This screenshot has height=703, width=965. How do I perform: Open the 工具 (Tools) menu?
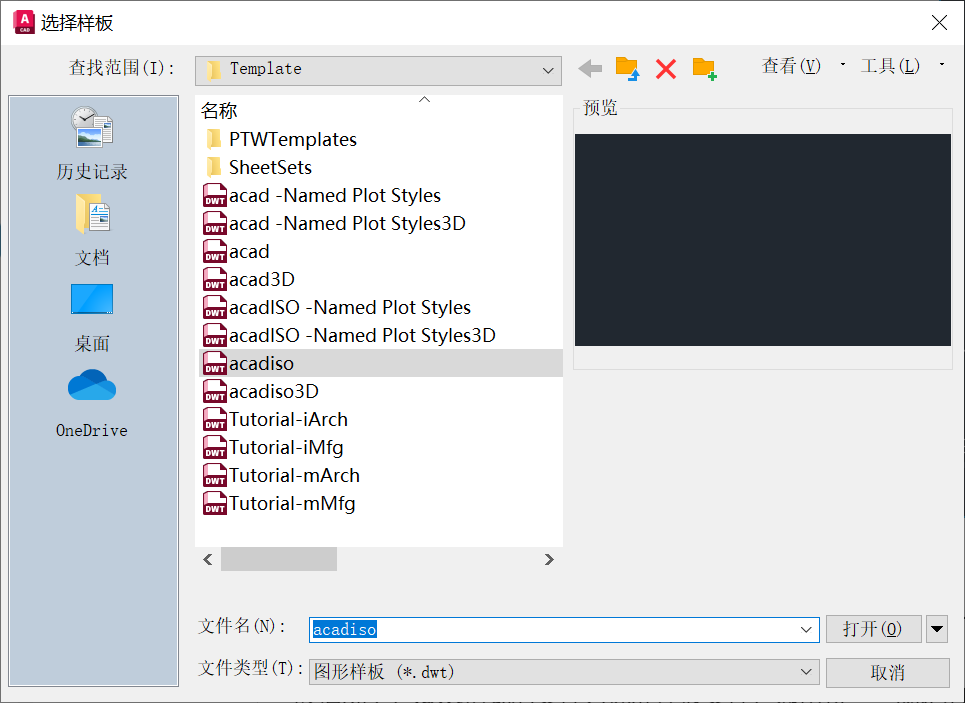pos(890,66)
